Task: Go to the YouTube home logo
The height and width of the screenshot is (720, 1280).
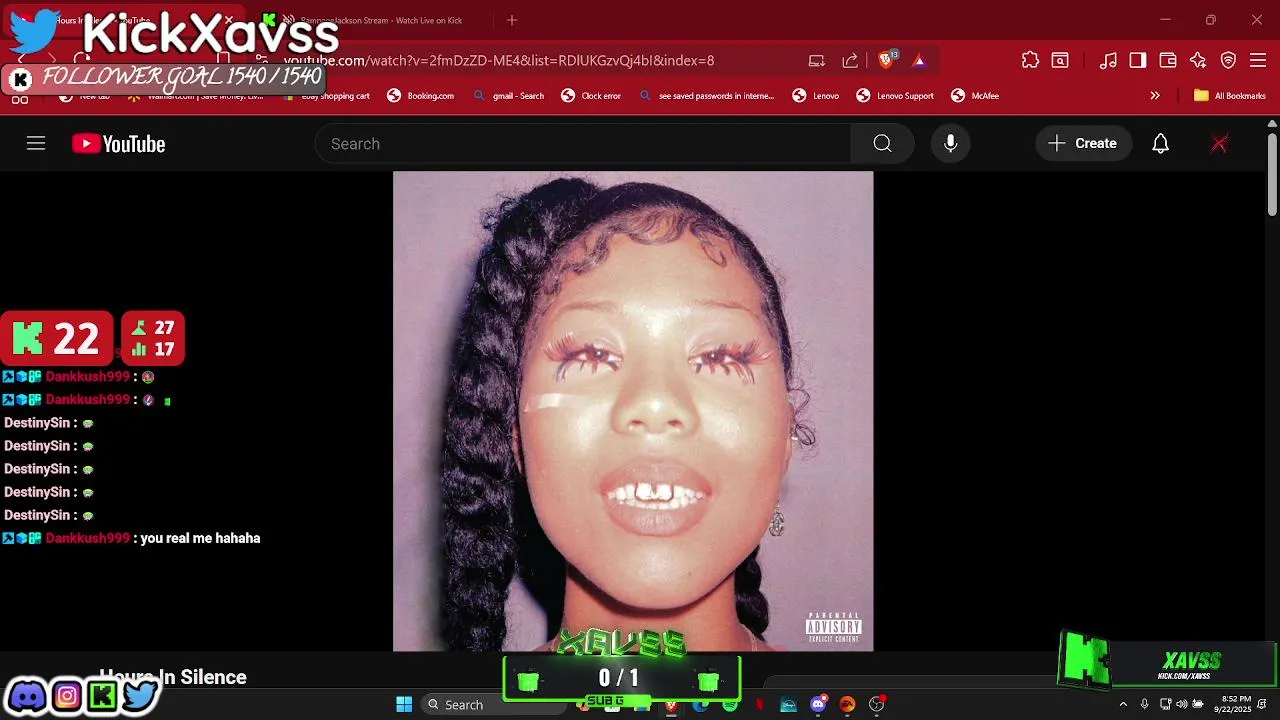Action: (118, 144)
